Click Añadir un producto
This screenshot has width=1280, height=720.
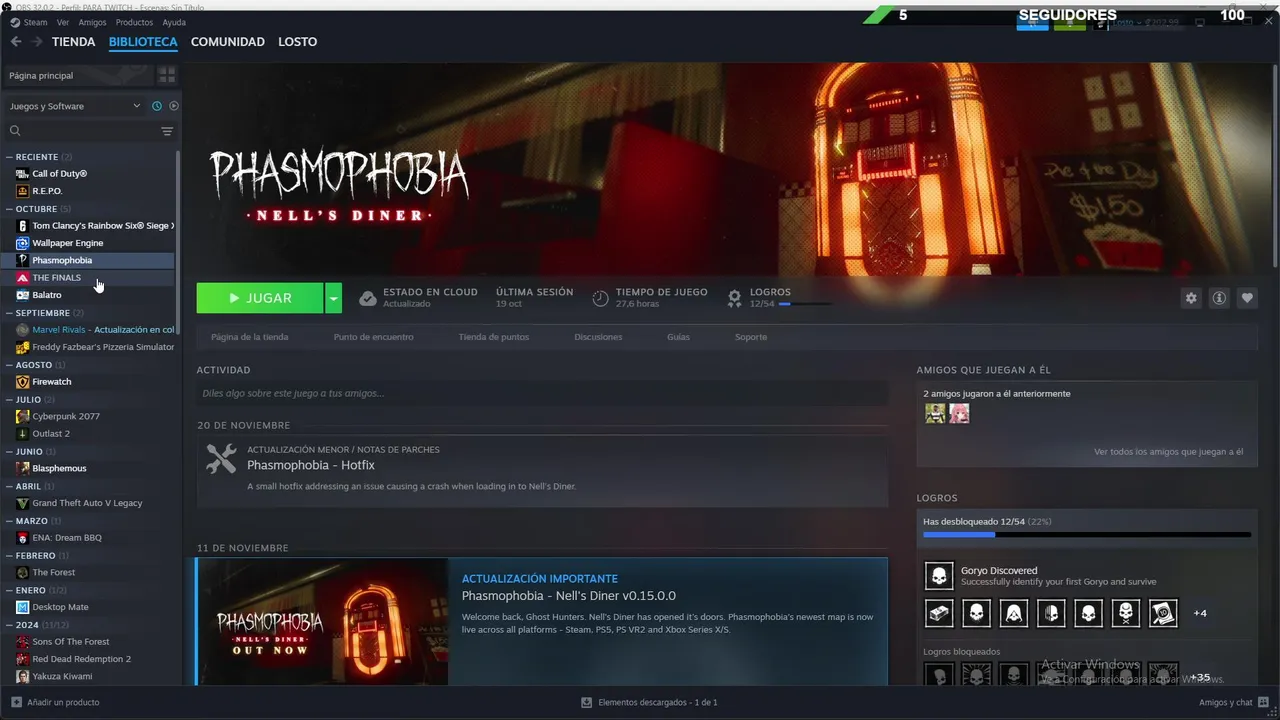click(55, 702)
